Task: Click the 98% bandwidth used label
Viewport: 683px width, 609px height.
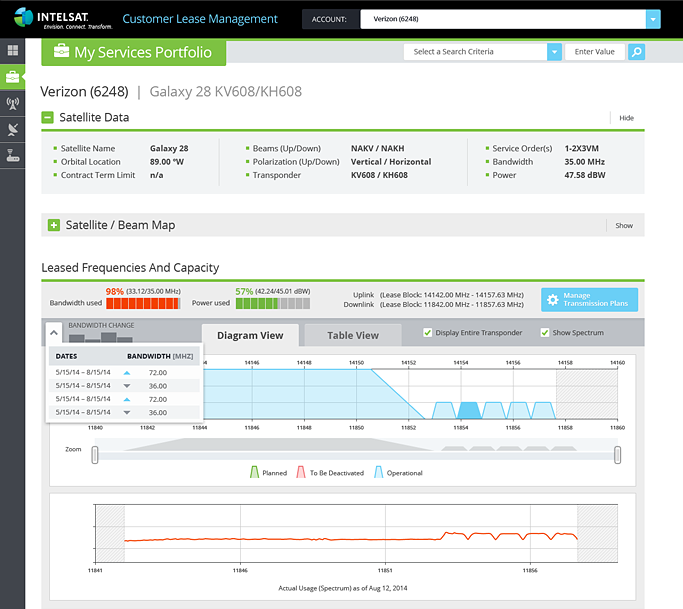Action: [115, 291]
